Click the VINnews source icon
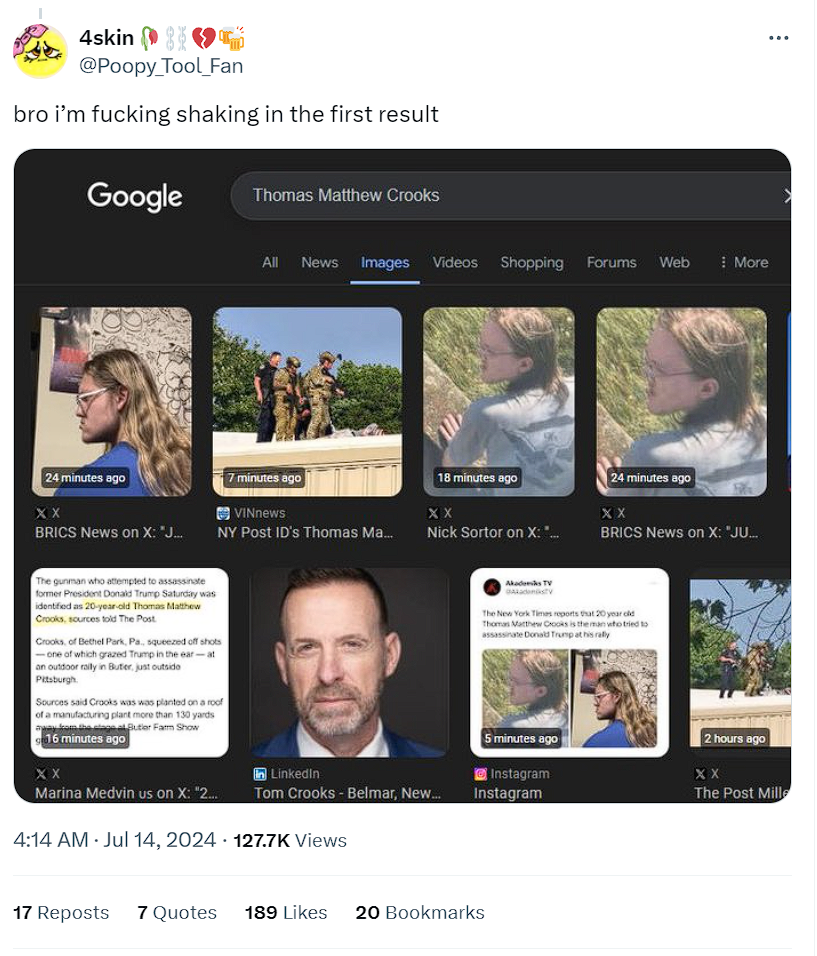Screen dimensions: 817x956 [x=223, y=512]
